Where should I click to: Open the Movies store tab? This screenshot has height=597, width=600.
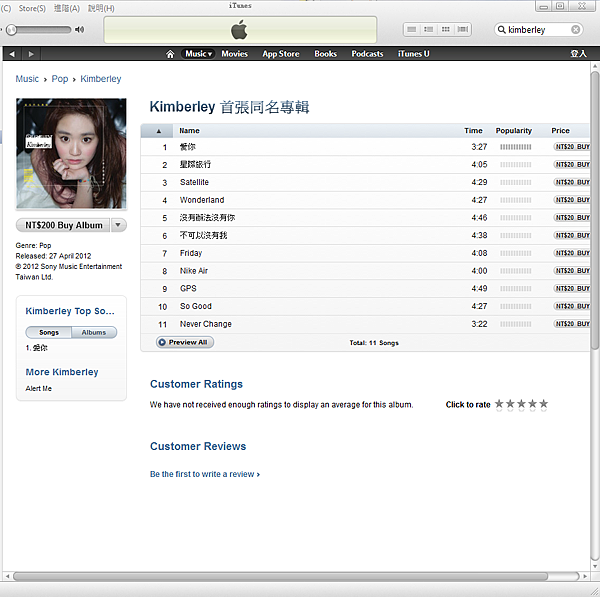point(234,54)
